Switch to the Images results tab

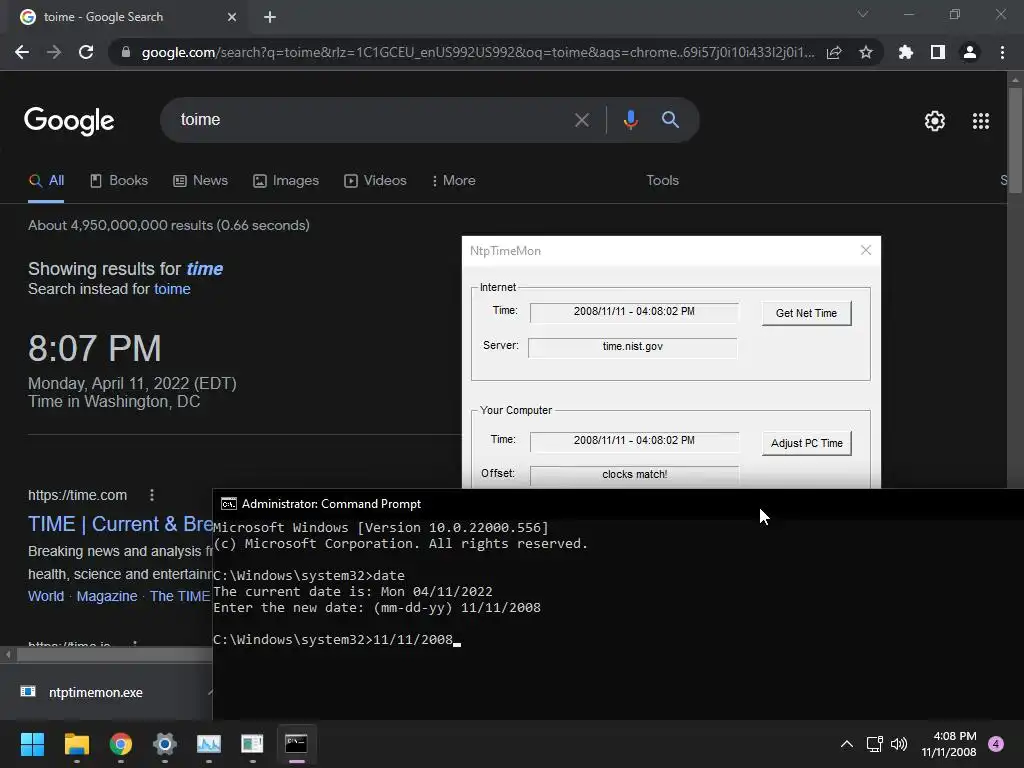[286, 181]
